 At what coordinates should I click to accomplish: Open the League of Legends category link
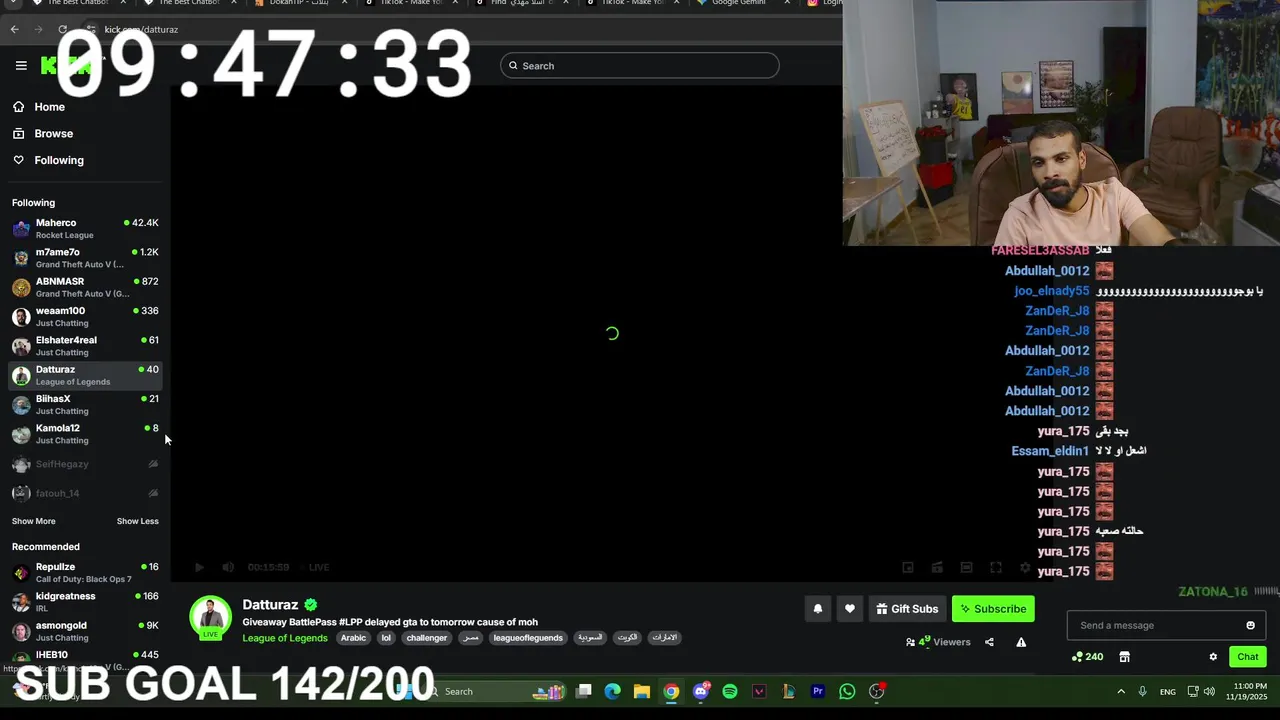coord(285,638)
